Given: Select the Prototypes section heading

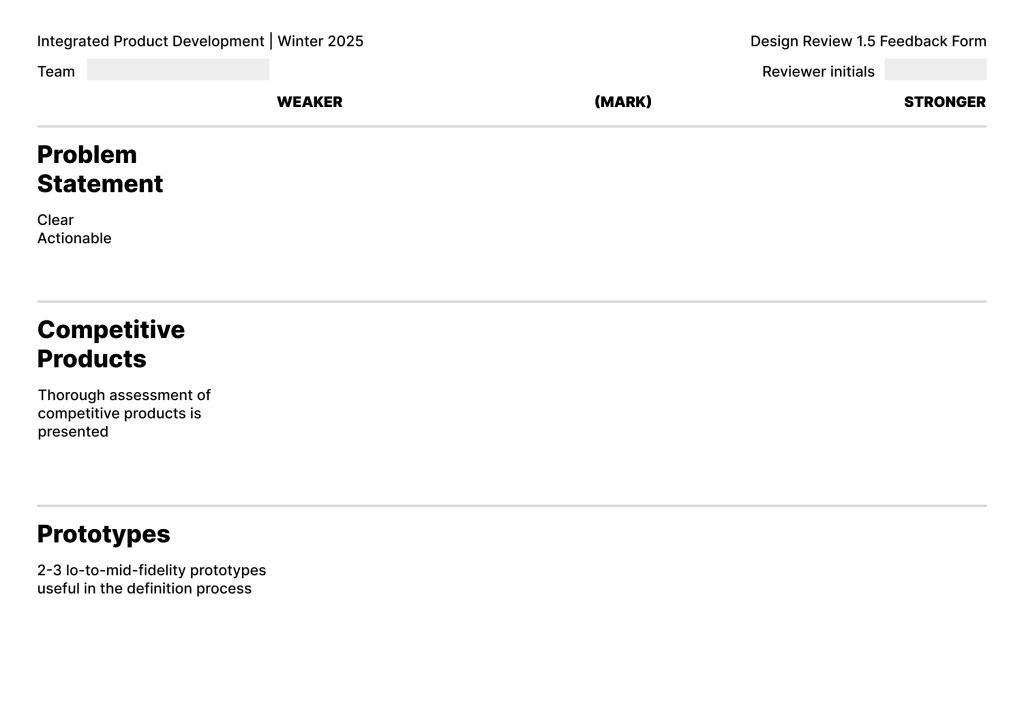Looking at the screenshot, I should (103, 534).
